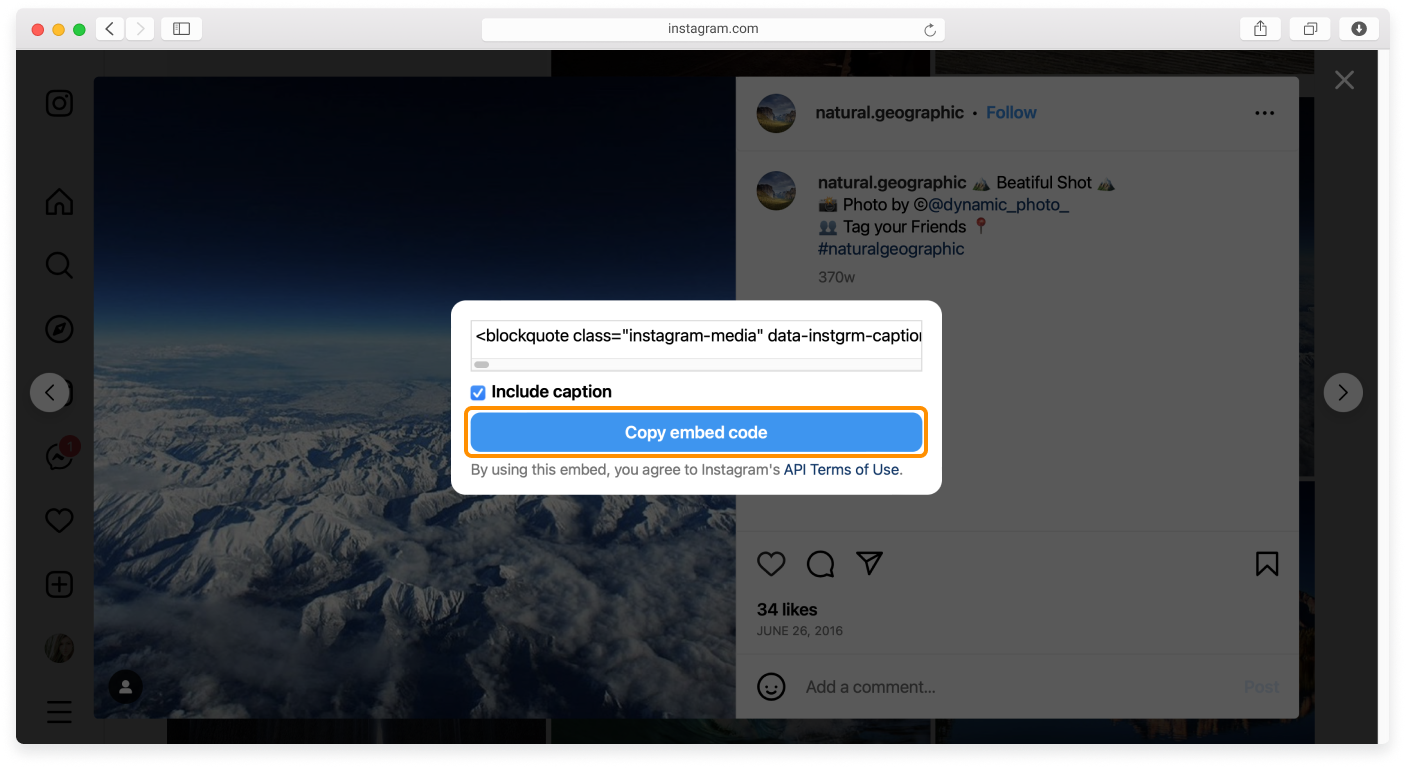1406x768 pixels.
Task: Open Instagram's API Terms of Use link
Action: pos(841,469)
